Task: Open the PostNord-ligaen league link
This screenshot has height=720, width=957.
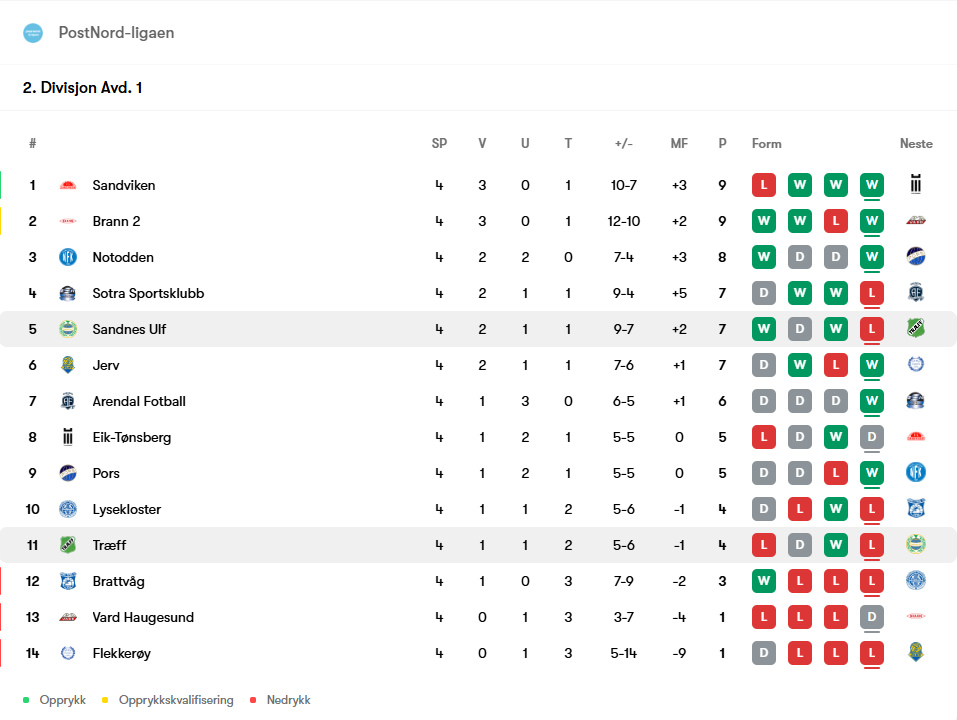Action: coord(116,33)
